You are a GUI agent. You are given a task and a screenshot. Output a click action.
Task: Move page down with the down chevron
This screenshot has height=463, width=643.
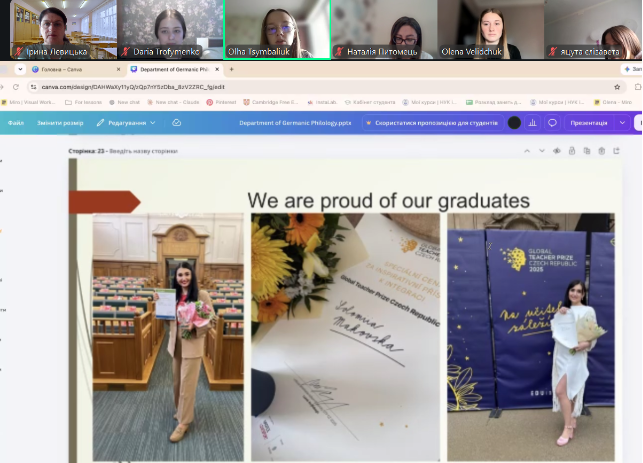coord(542,151)
